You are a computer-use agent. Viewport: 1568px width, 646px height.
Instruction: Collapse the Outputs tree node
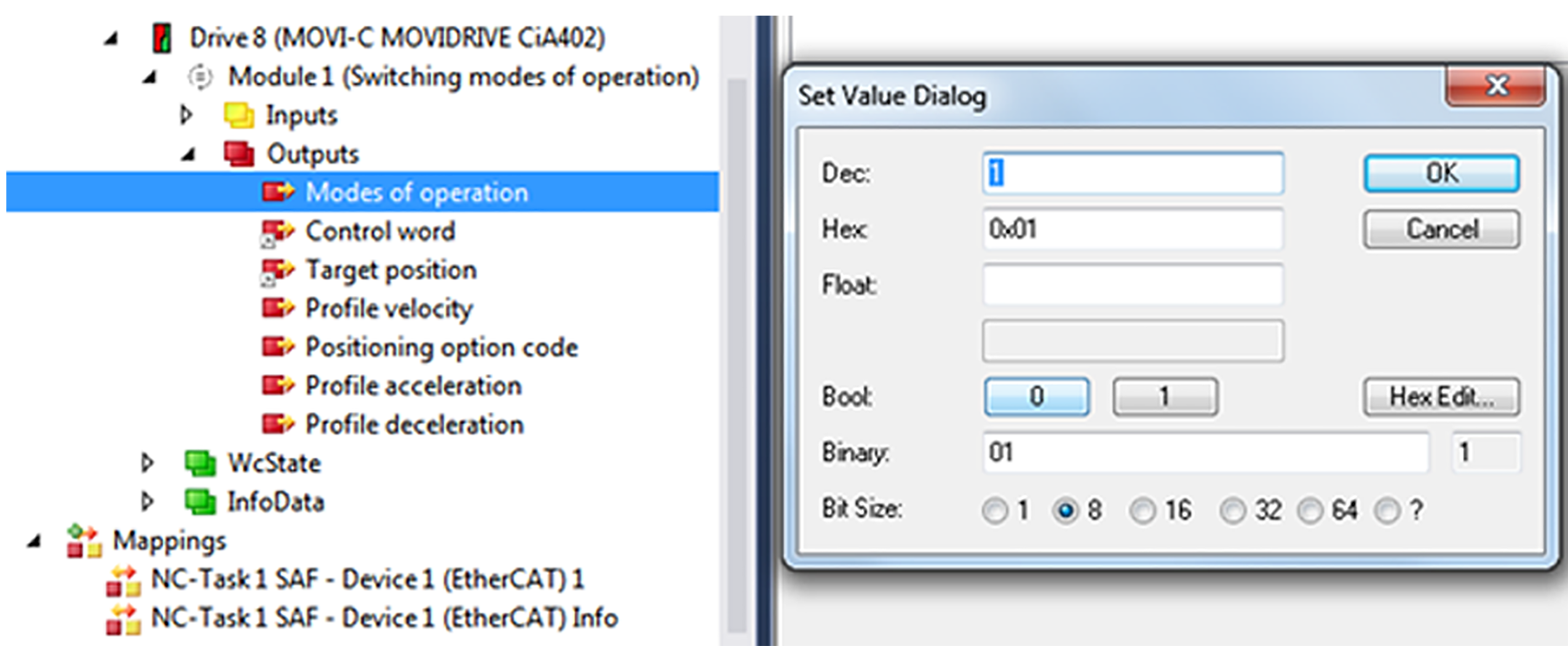click(x=188, y=154)
